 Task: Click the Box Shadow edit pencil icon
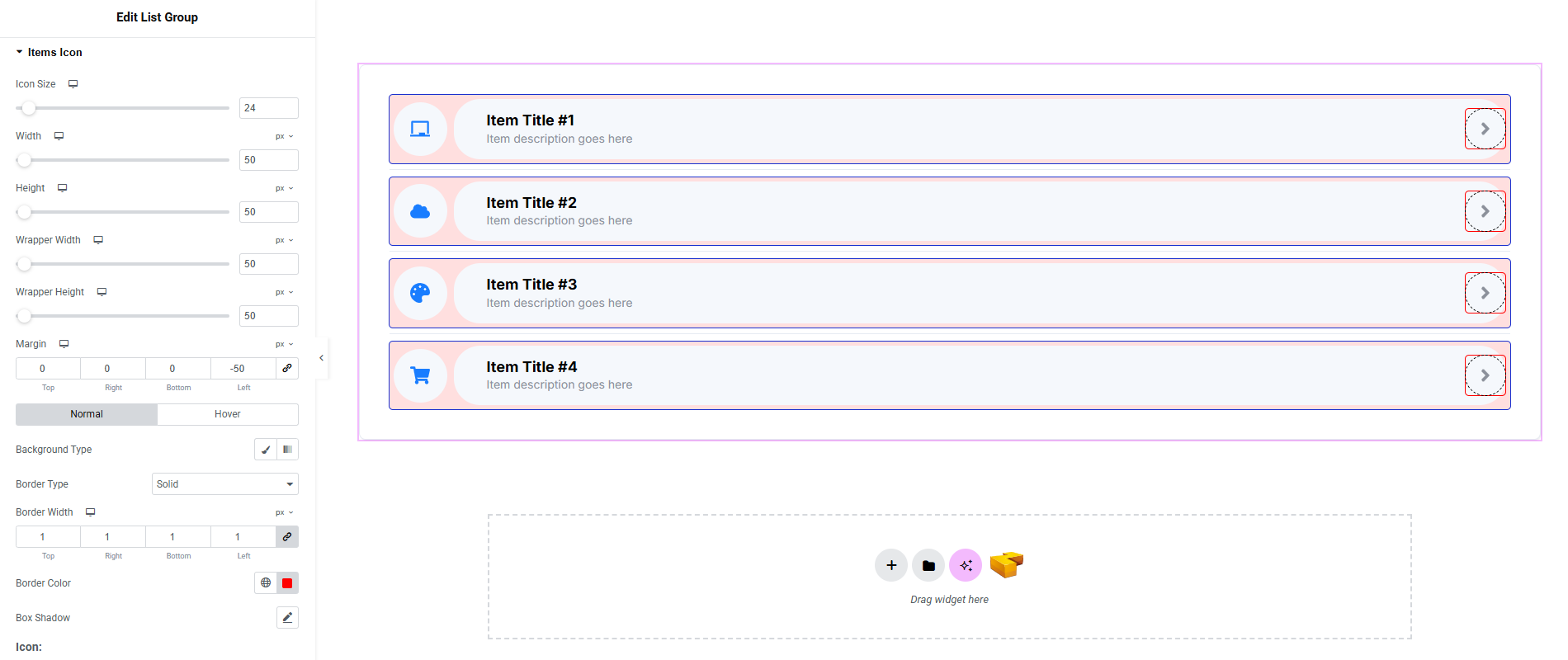287,617
